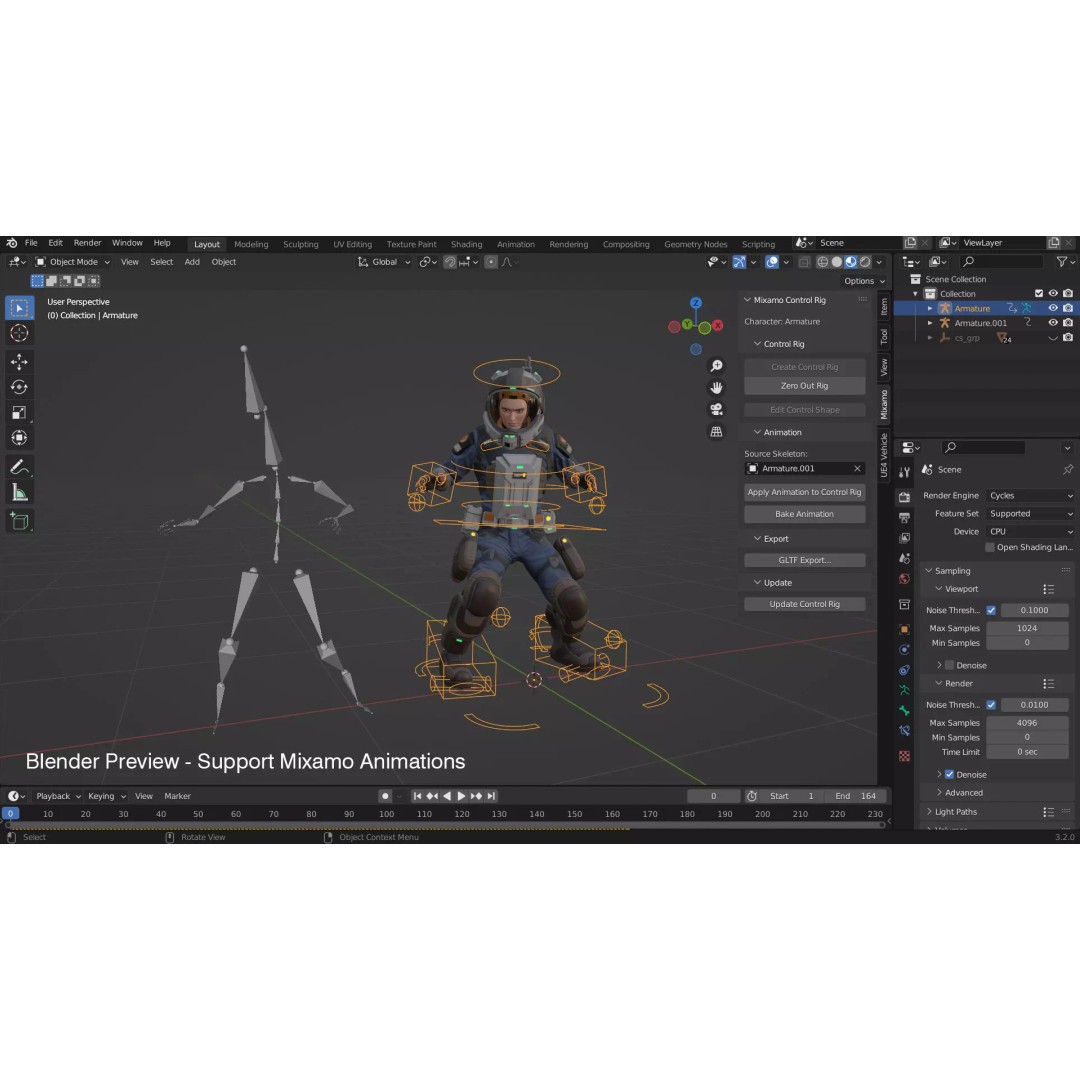Toggle the camera view icon
1080x1080 pixels.
(x=716, y=410)
